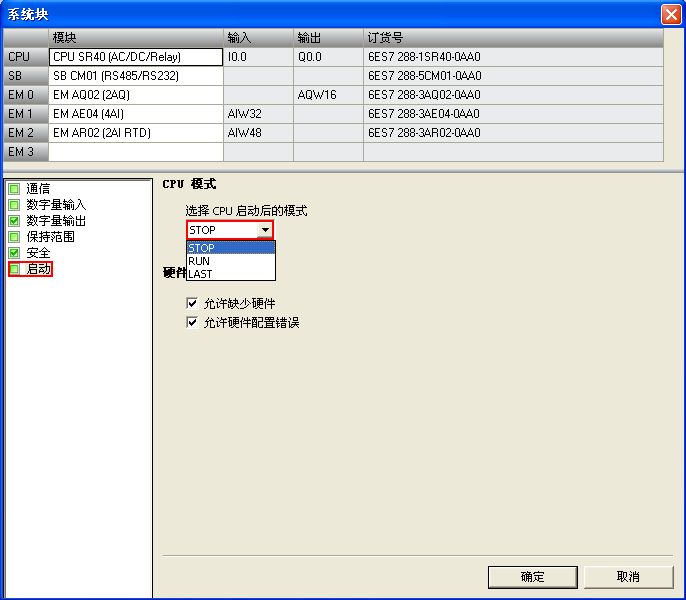This screenshot has height=600, width=686.
Task: Click the 模块 column header
Action: click(136, 38)
